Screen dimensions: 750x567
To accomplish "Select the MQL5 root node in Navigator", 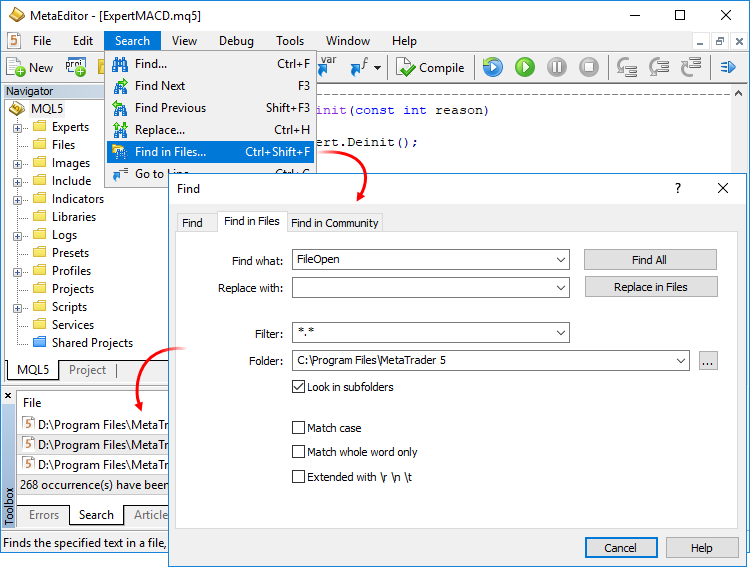I will point(47,109).
